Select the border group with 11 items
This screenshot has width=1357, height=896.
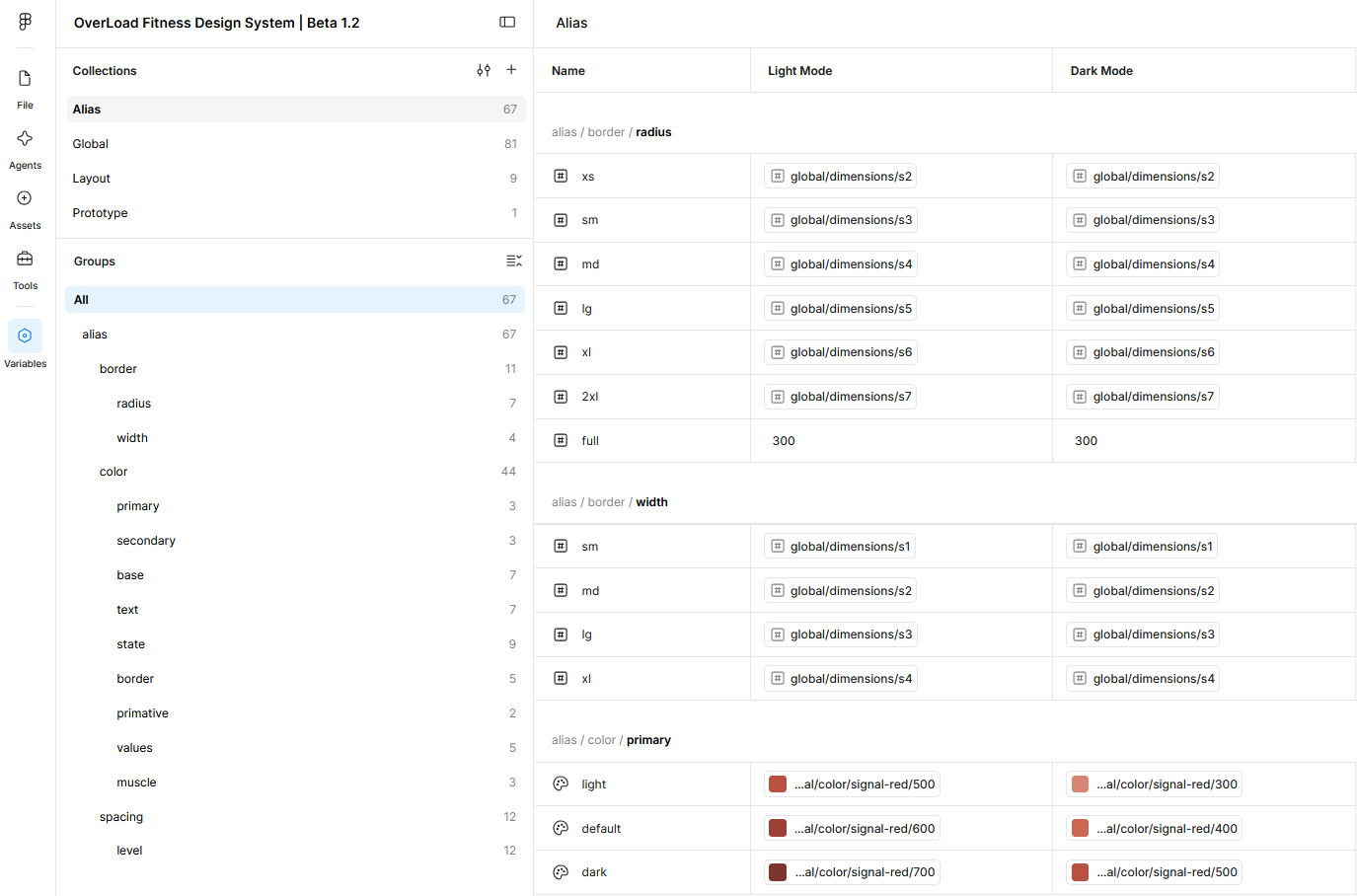point(295,369)
